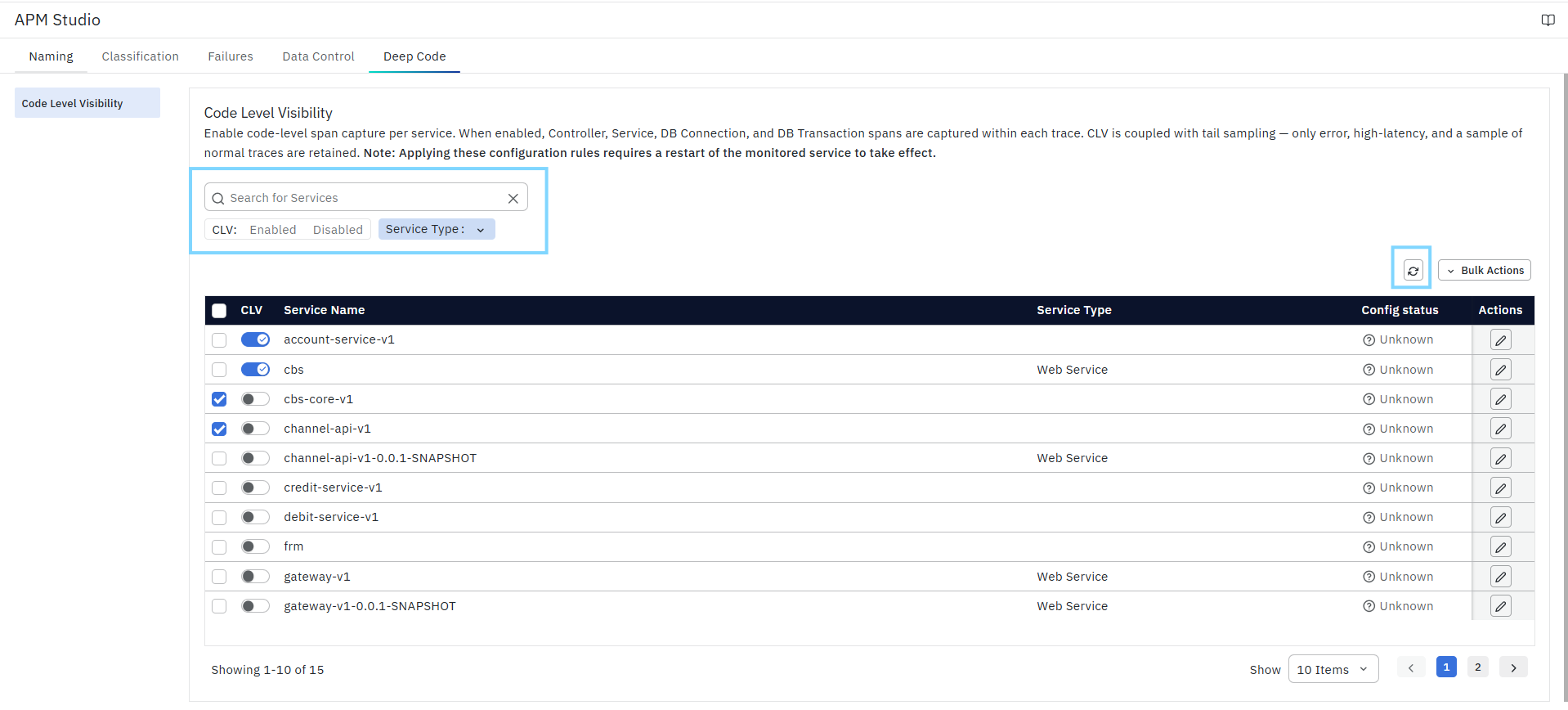The height and width of the screenshot is (710, 1568).
Task: Switch to the Classification tab
Action: (x=140, y=56)
